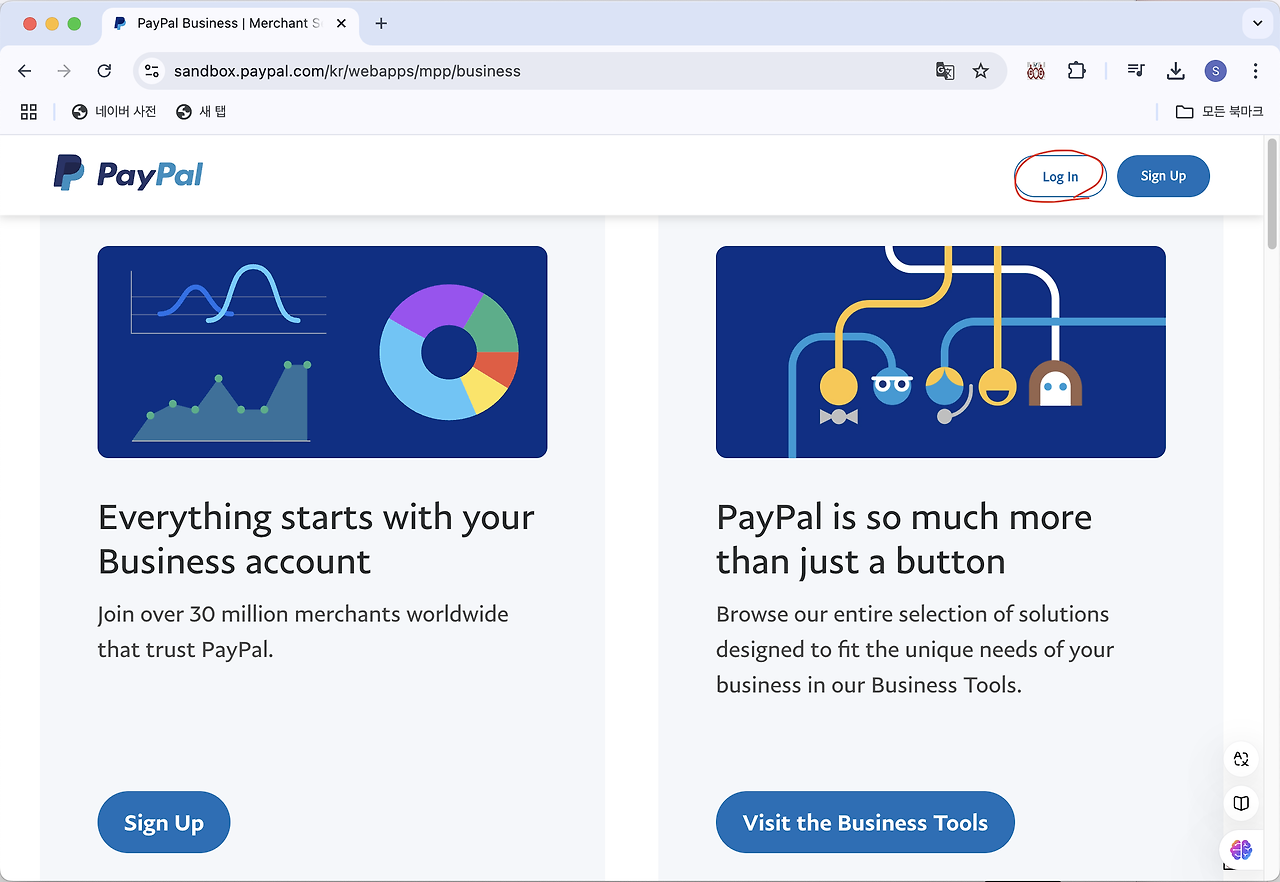Click 'Everything starts with your Business account' heading
Image resolution: width=1280 pixels, height=882 pixels.
pos(316,539)
